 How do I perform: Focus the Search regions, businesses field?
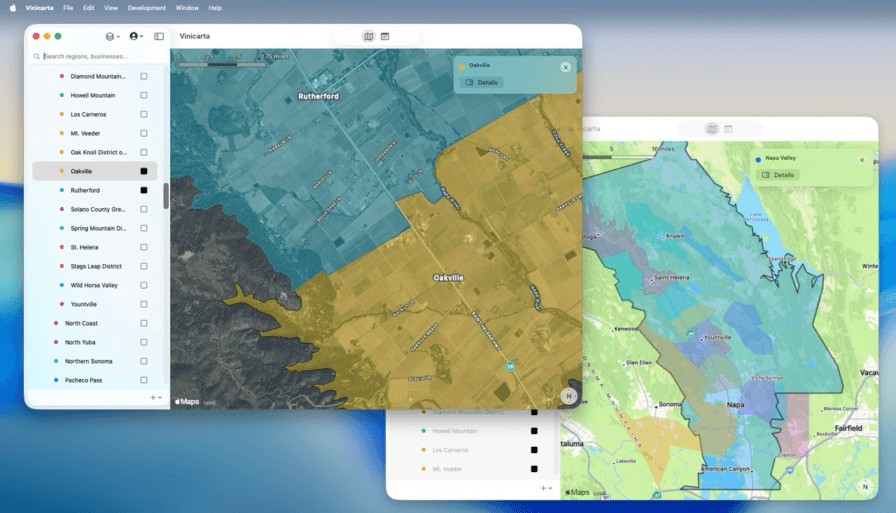click(x=97, y=56)
